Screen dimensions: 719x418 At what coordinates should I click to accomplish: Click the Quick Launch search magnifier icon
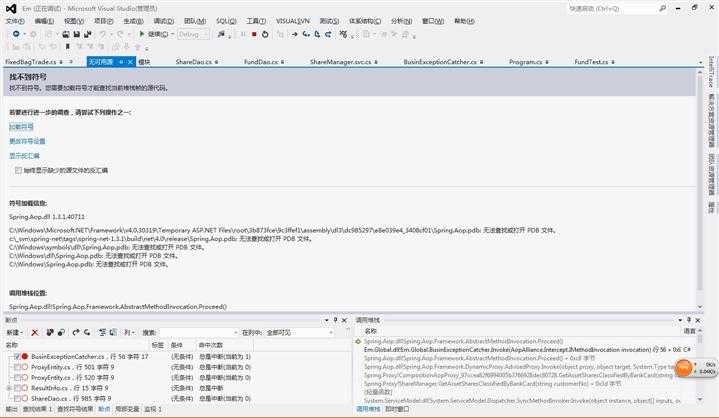pos(663,8)
